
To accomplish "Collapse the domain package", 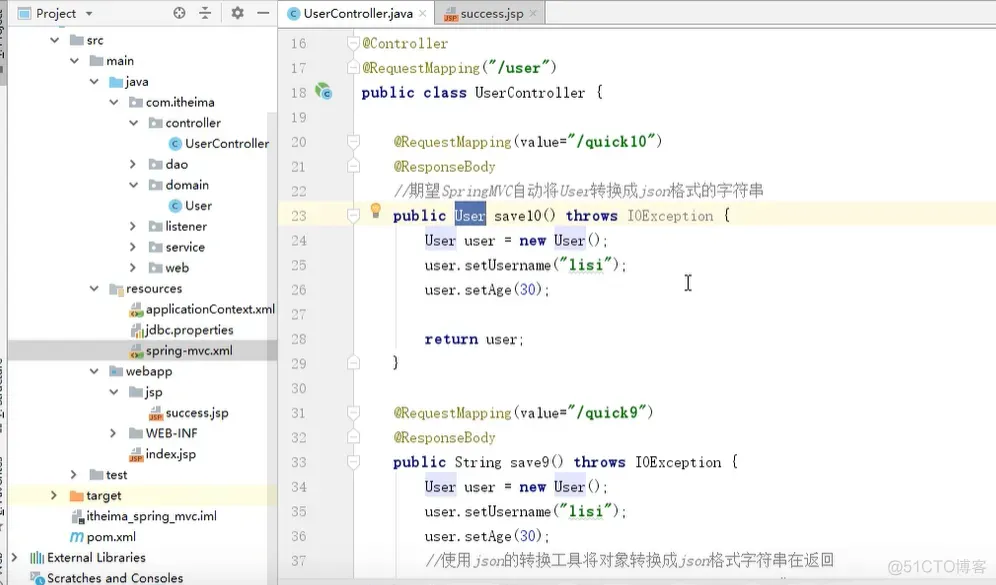I will 133,185.
